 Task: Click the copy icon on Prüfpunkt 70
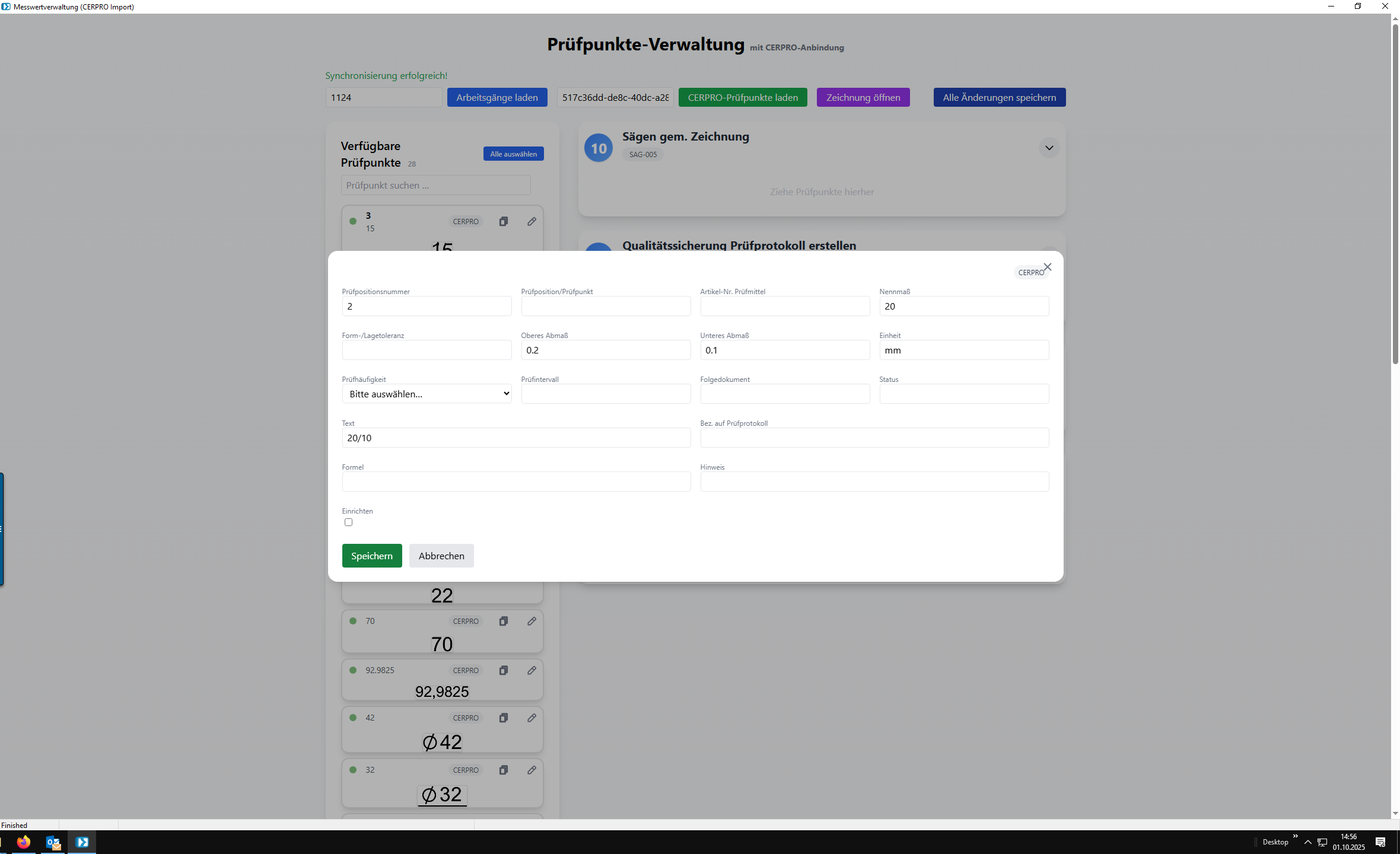(x=503, y=621)
